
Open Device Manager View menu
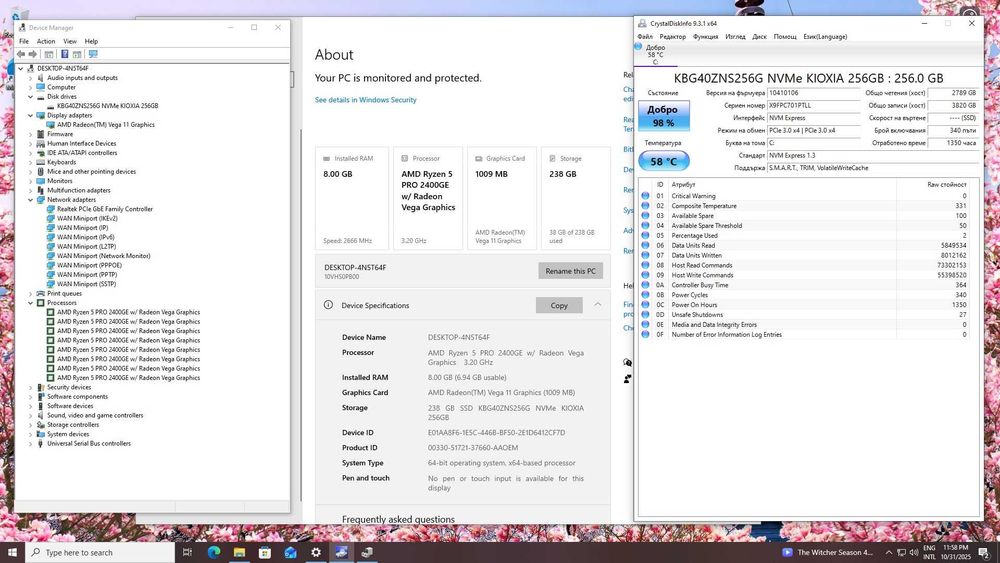70,41
